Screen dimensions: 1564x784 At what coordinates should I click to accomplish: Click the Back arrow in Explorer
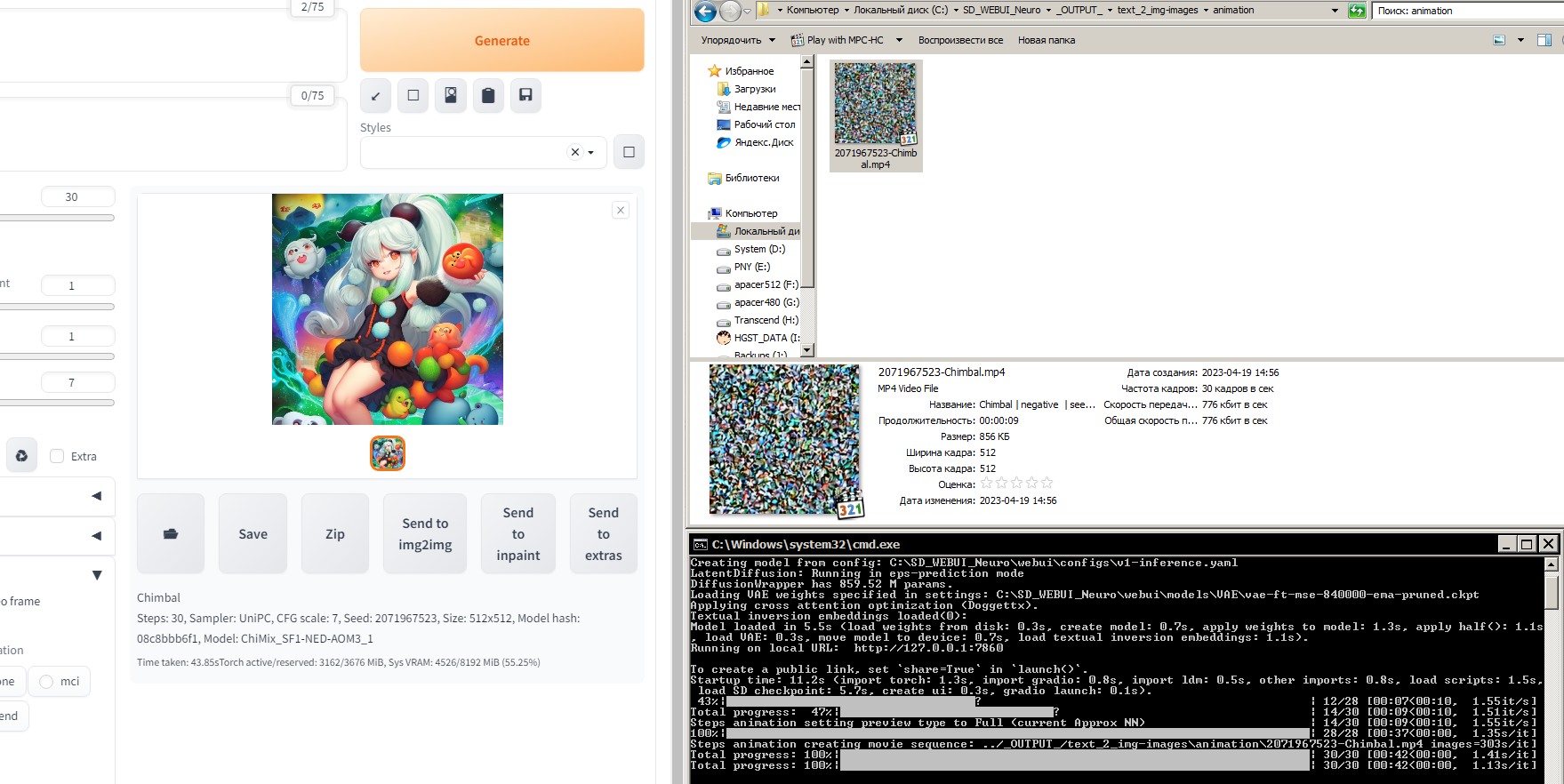(x=705, y=11)
